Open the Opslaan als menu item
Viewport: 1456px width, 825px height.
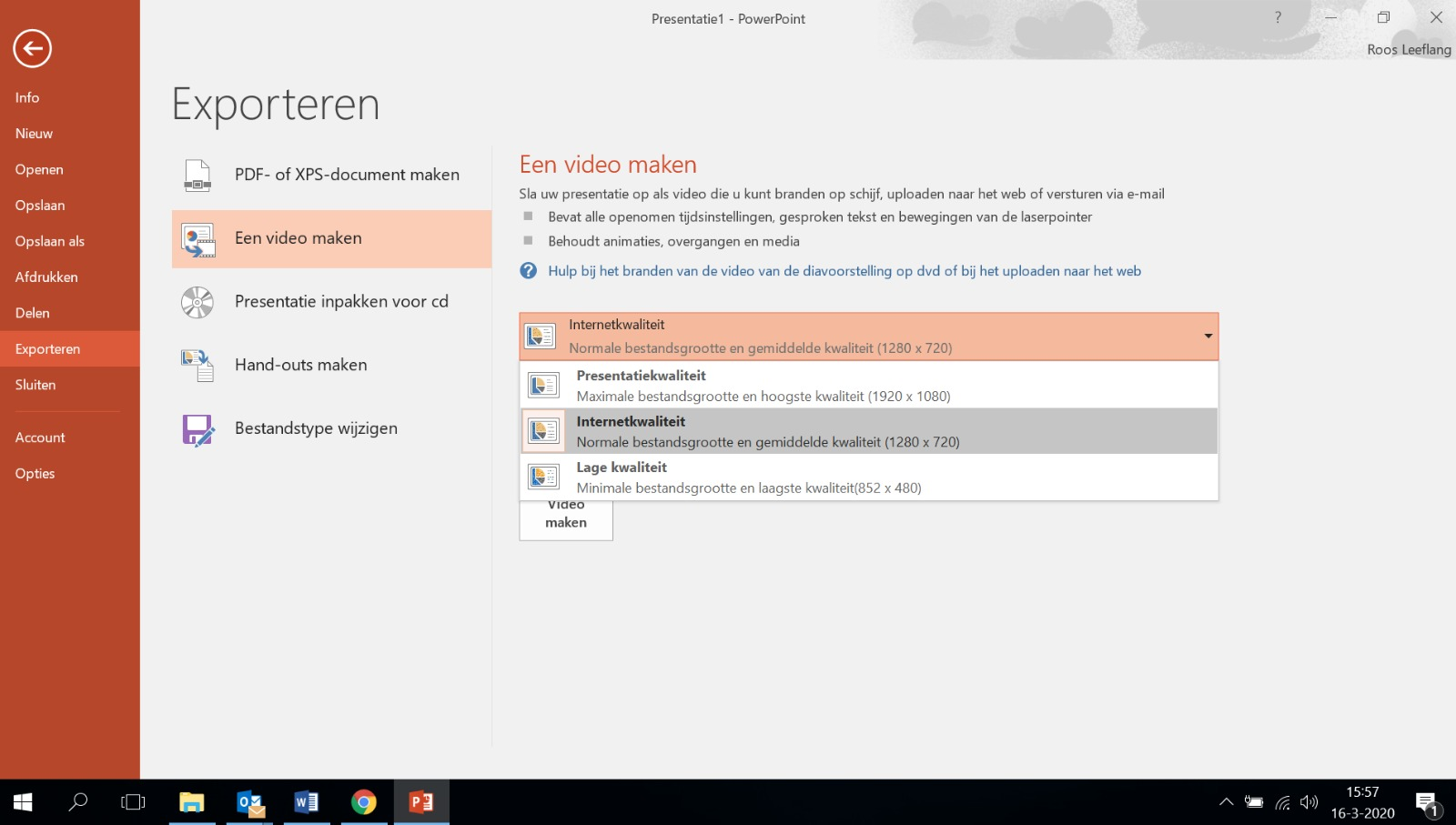(x=50, y=241)
